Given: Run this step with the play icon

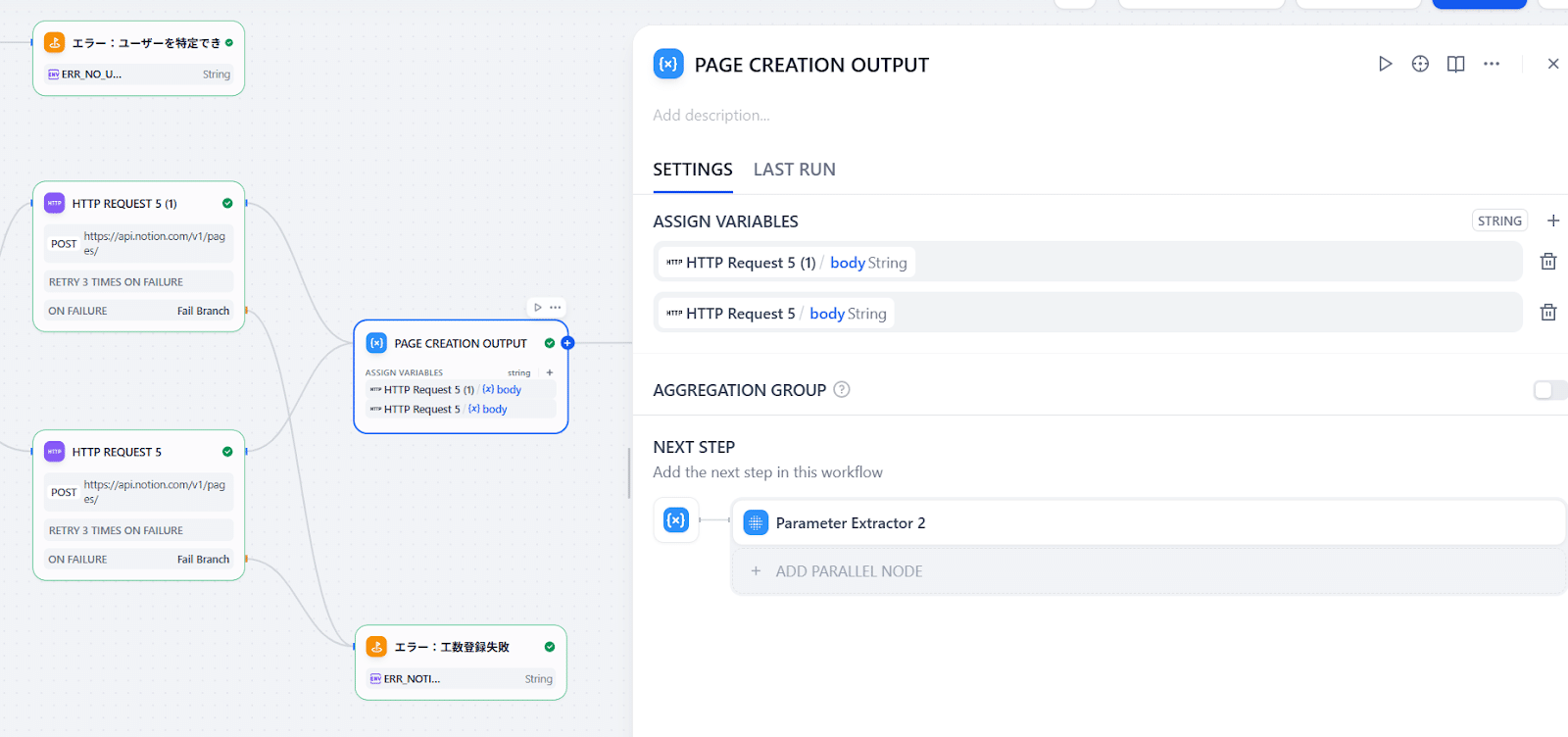Looking at the screenshot, I should pos(1385,64).
